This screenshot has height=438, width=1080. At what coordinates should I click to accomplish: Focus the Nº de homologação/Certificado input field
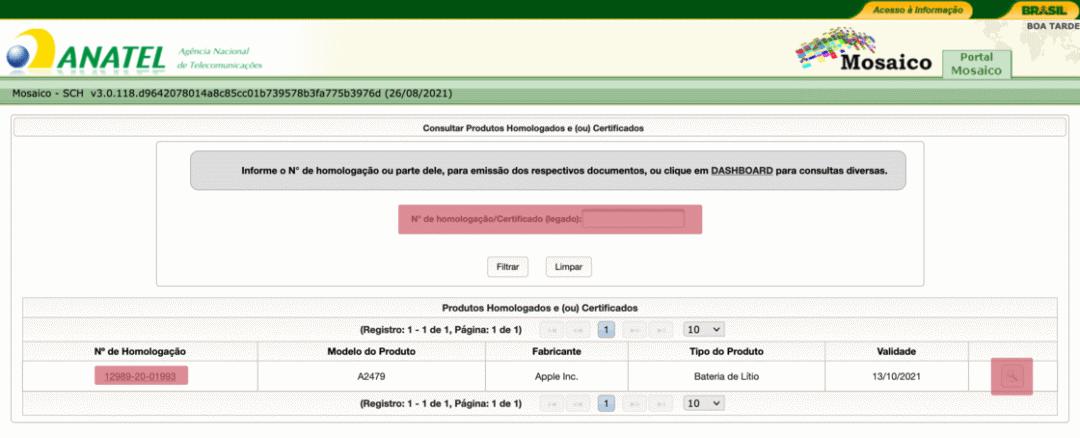click(633, 219)
